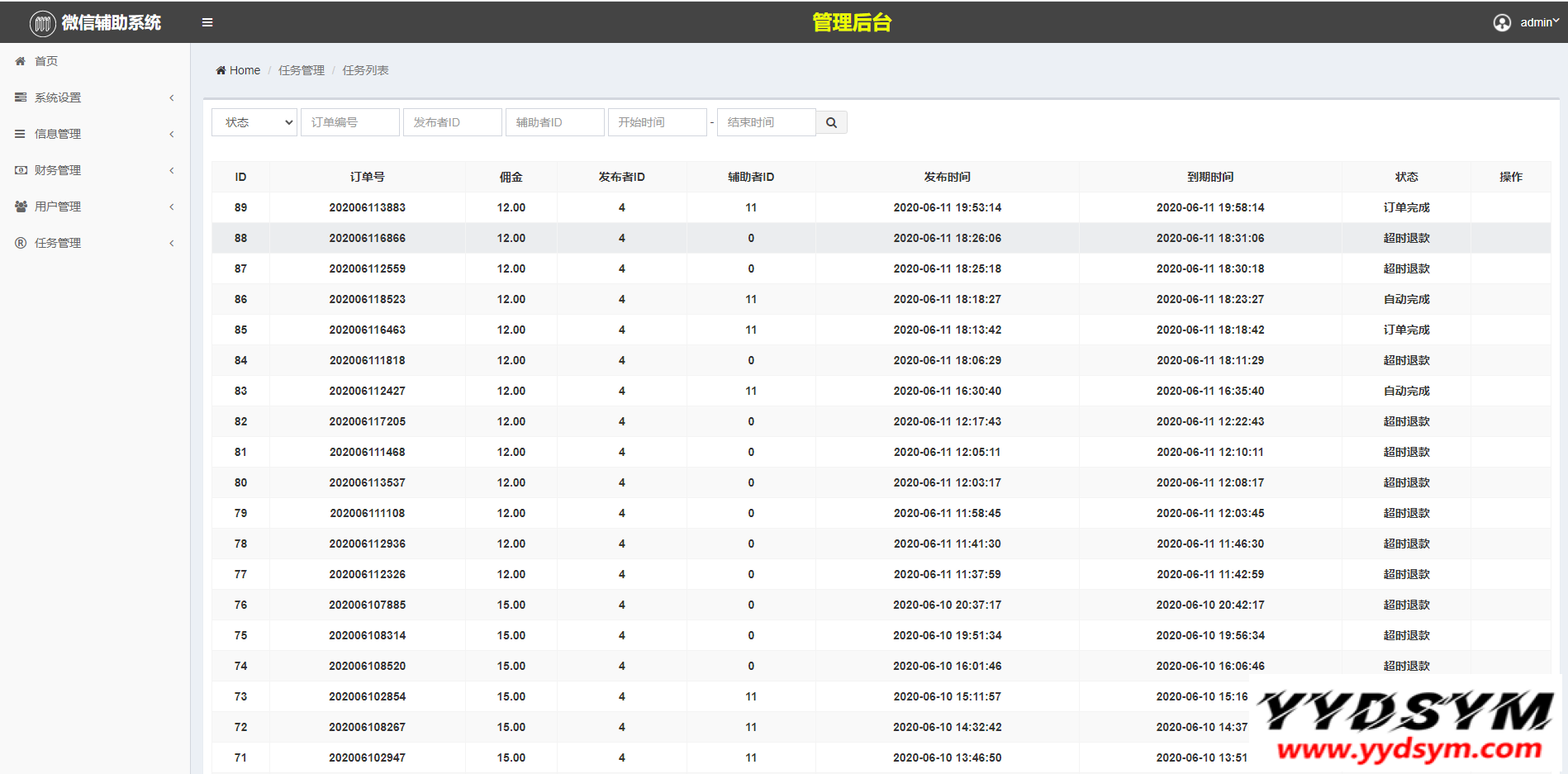Open the admin account dropdown
The width and height of the screenshot is (1568, 774).
click(1538, 22)
